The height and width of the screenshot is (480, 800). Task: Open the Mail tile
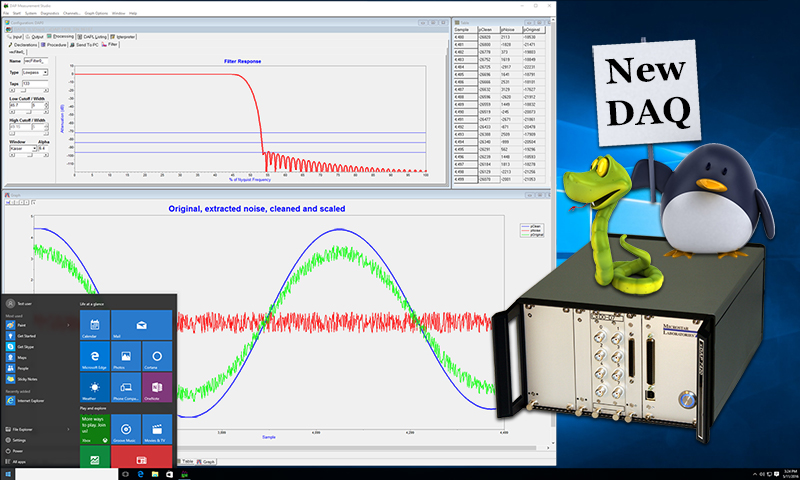click(142, 325)
